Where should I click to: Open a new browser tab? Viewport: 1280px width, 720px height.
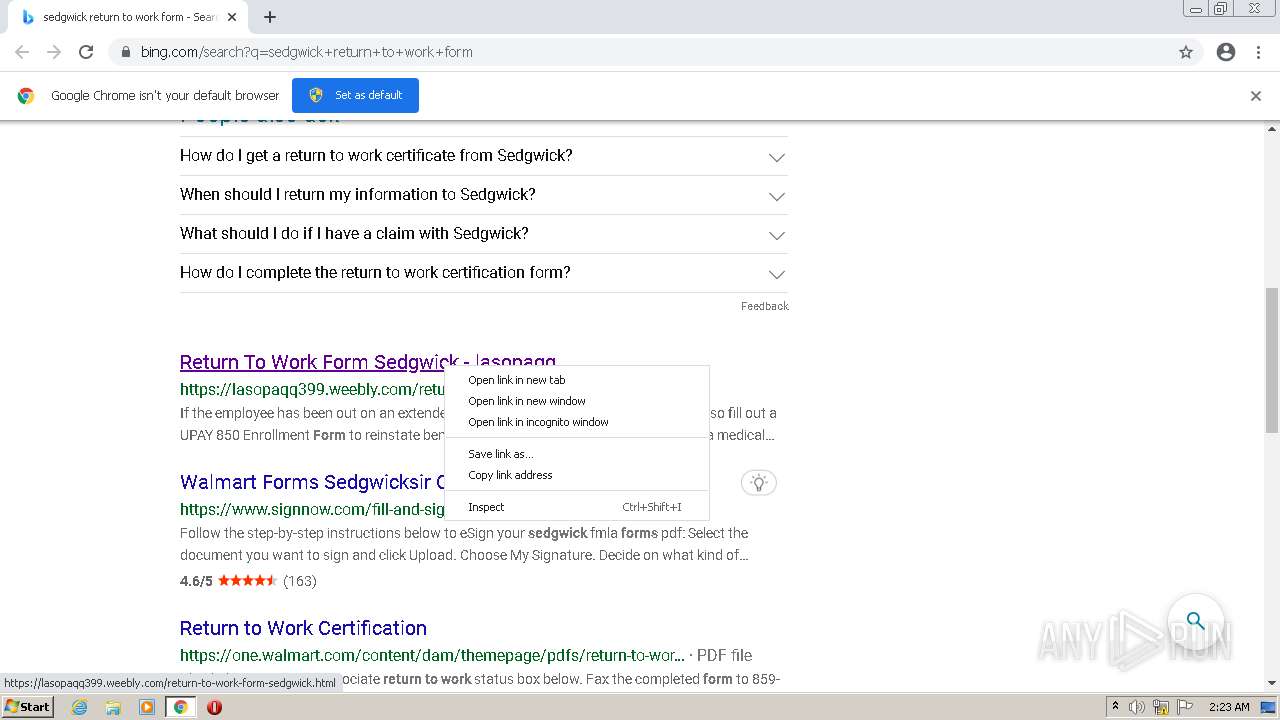270,17
